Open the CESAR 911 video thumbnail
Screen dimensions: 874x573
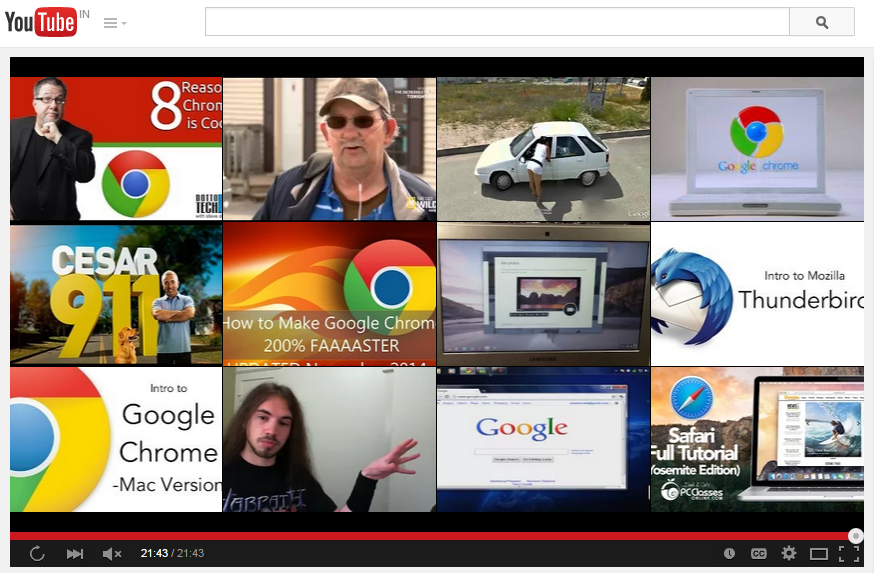(116, 294)
